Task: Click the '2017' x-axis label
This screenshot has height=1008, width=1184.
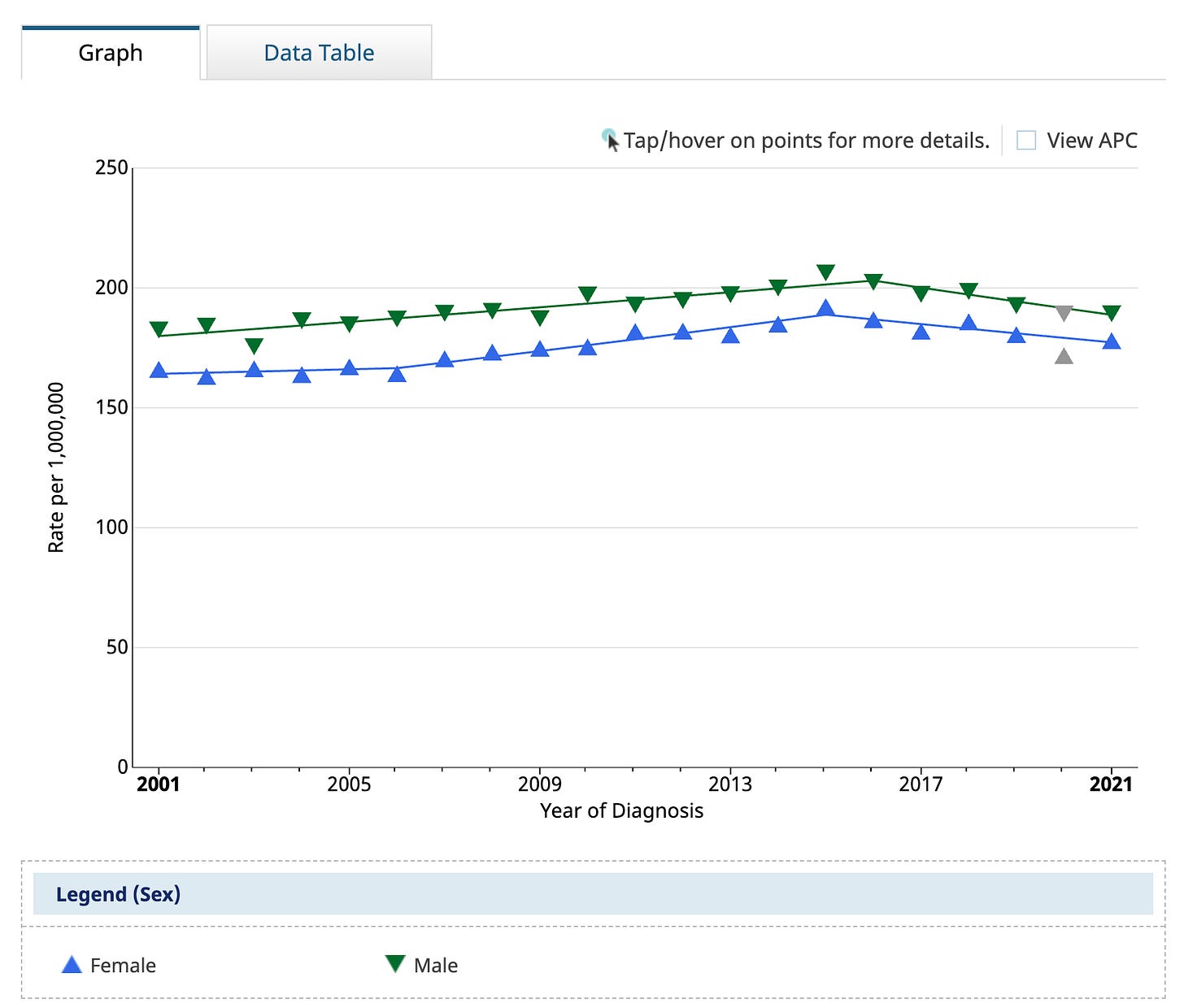Action: click(x=921, y=784)
